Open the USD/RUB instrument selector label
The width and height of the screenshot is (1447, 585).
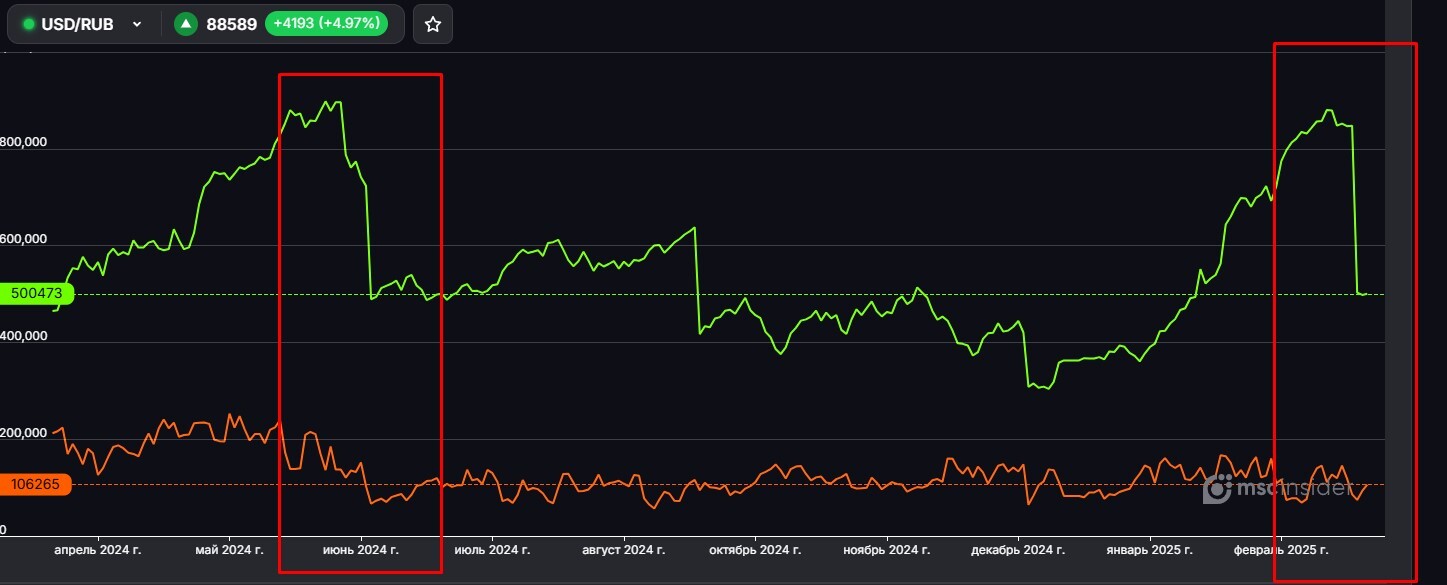(77, 24)
